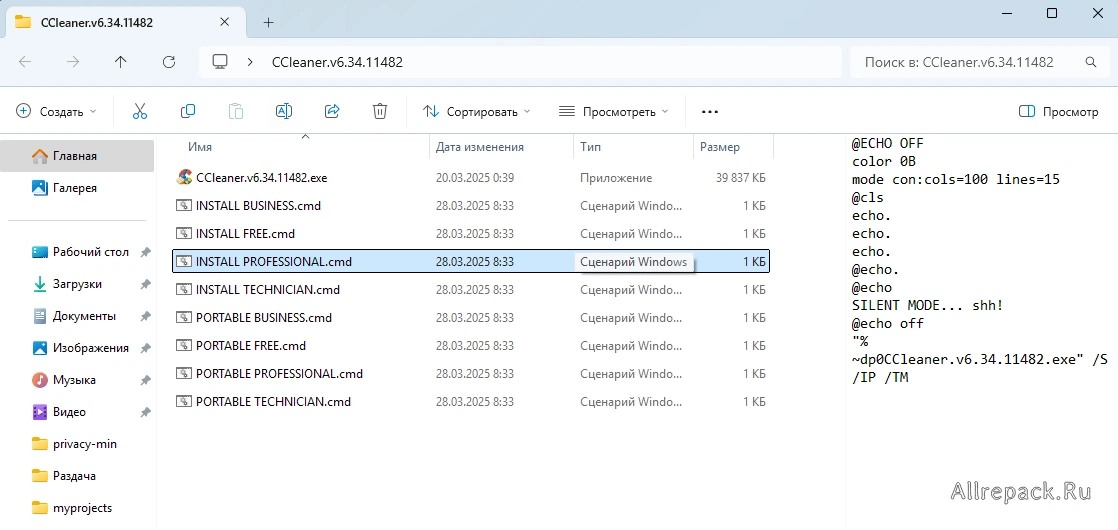Click mode con:cols=100 lines=15 preview line
This screenshot has height=530, width=1118.
955,179
